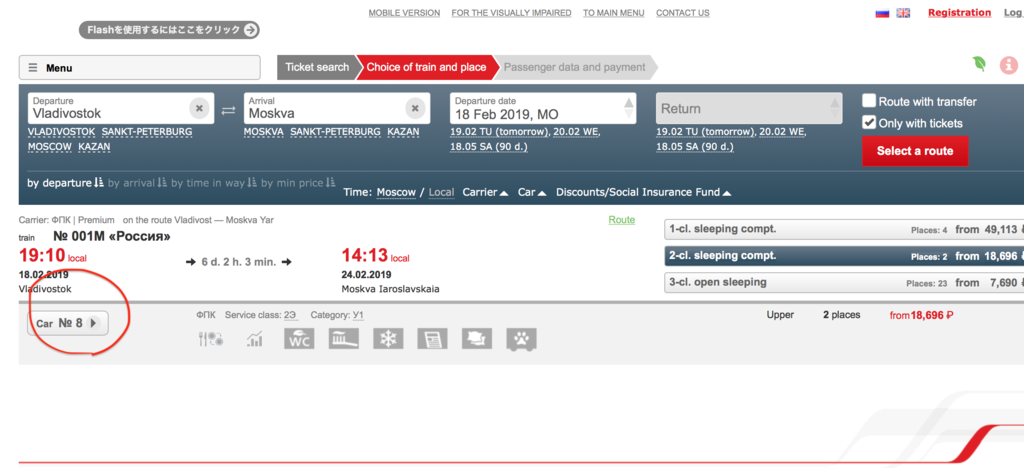The height and width of the screenshot is (468, 1024).
Task: Switch site language to English flag
Action: (x=903, y=13)
